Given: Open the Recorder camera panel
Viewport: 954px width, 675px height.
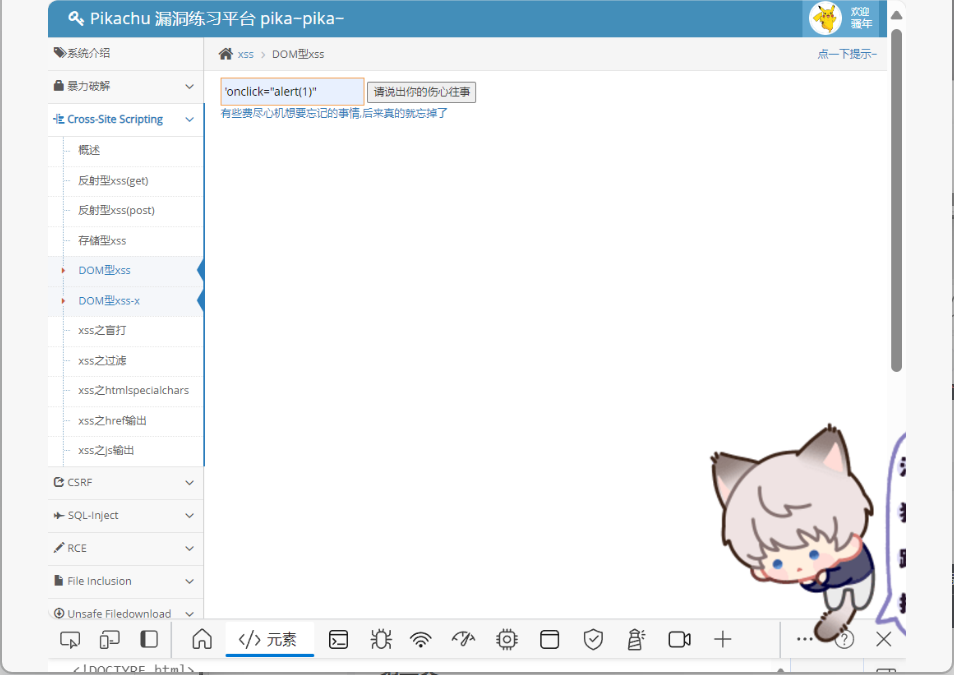Looking at the screenshot, I should click(679, 640).
